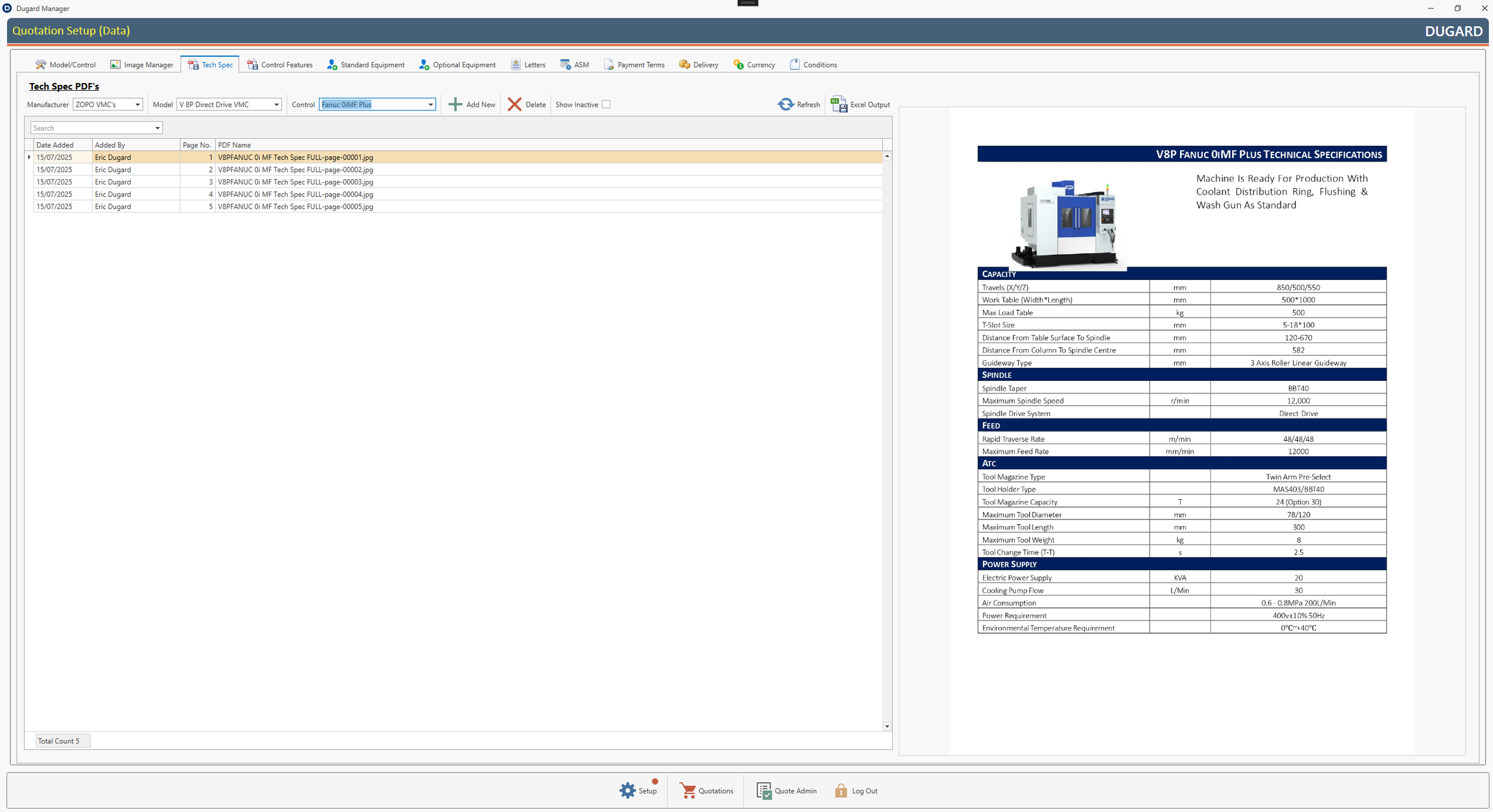Expand the Manufacturer dropdown
1493x812 pixels.
(137, 104)
